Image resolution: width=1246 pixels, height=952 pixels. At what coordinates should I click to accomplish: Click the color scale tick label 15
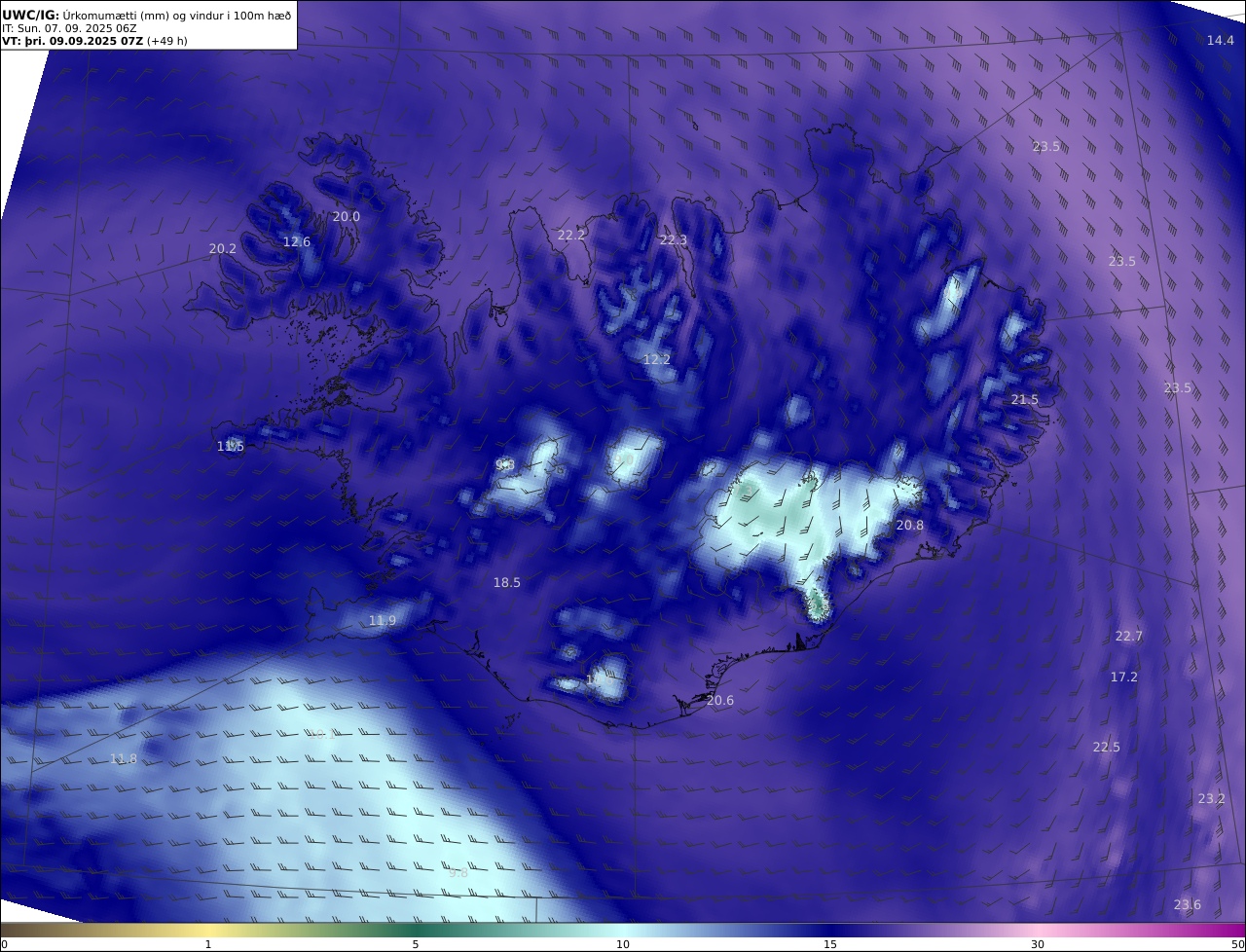(830, 944)
